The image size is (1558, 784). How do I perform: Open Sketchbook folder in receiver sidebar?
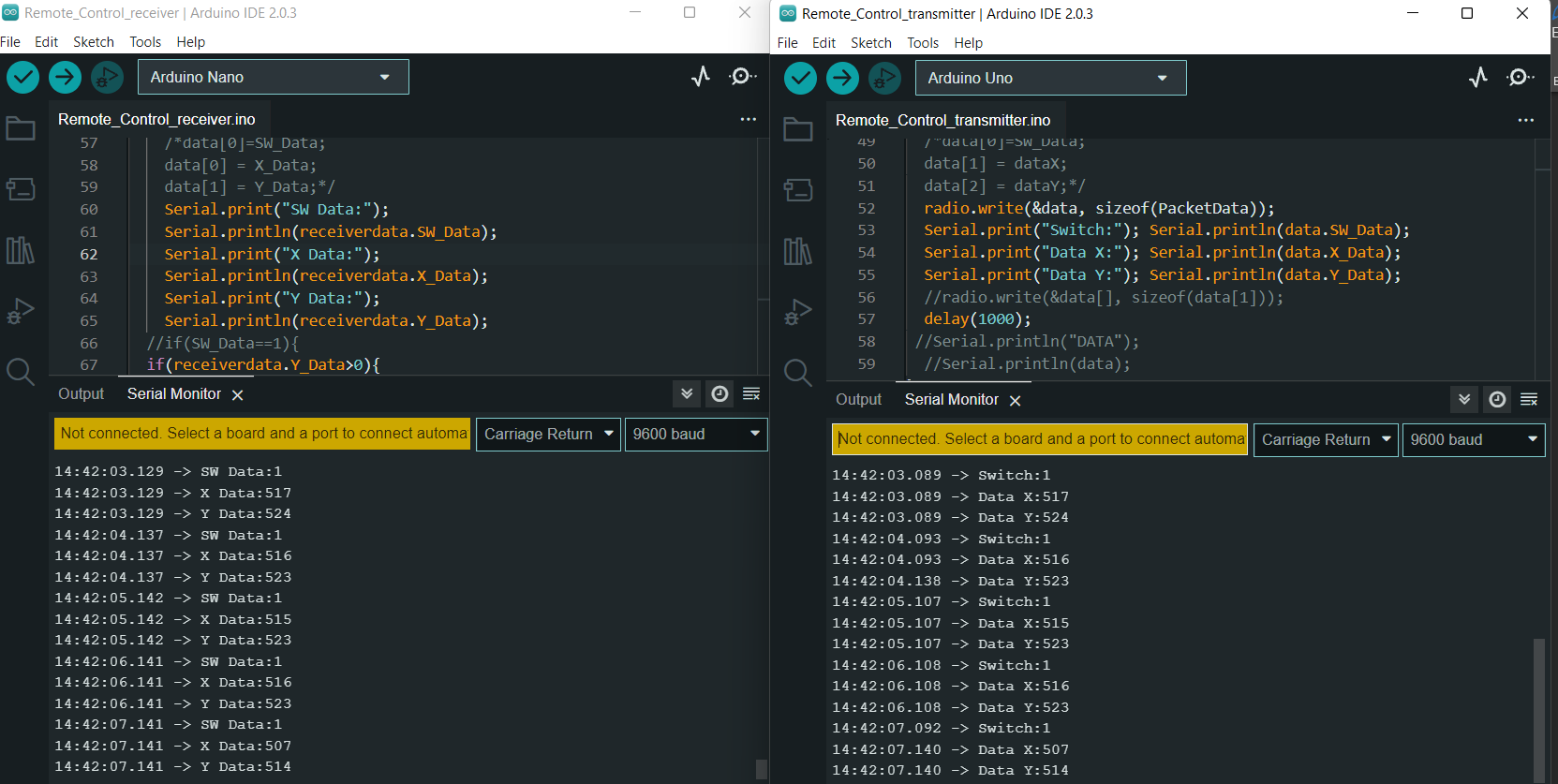click(21, 128)
